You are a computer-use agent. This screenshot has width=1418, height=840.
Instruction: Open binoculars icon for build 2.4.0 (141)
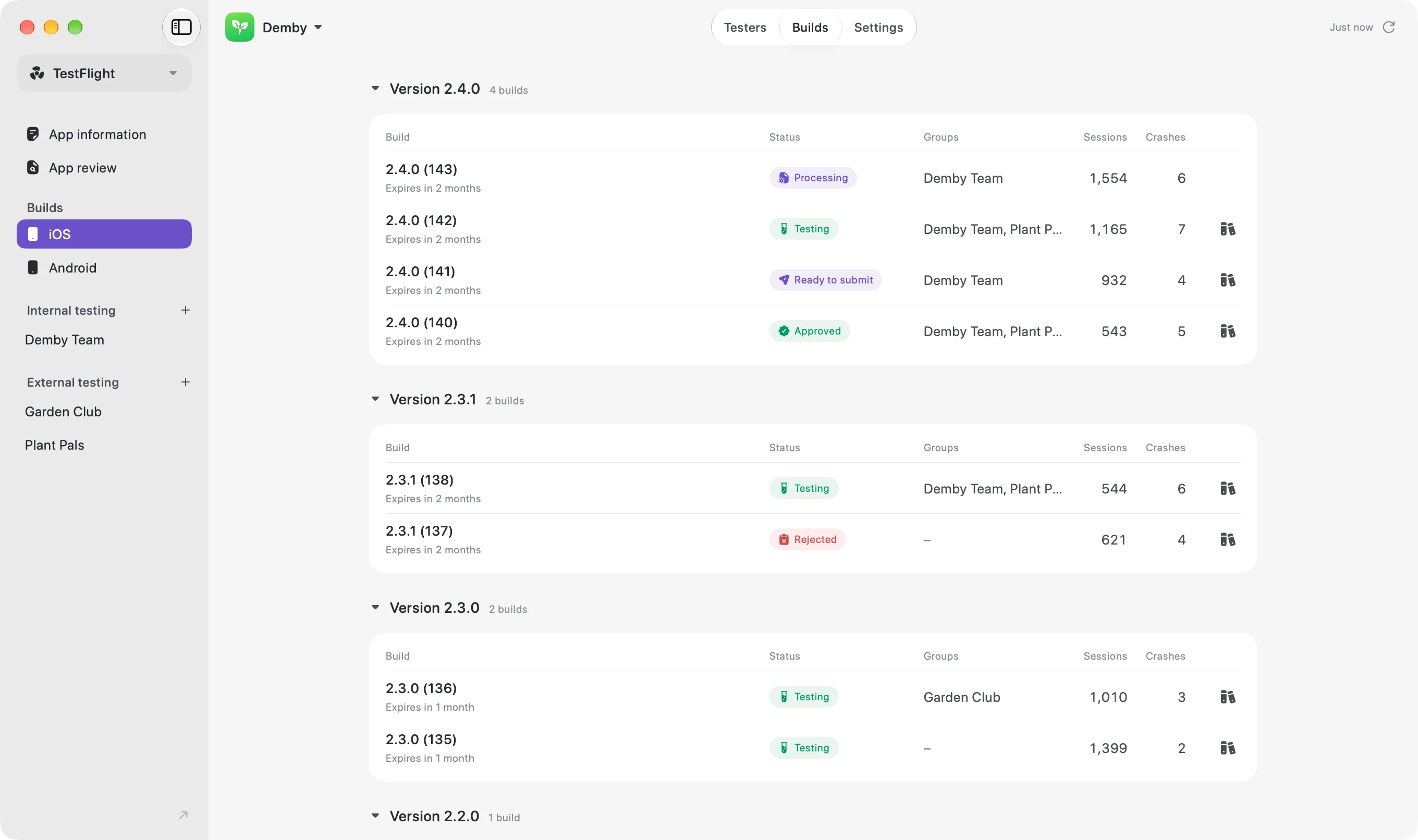click(1227, 280)
